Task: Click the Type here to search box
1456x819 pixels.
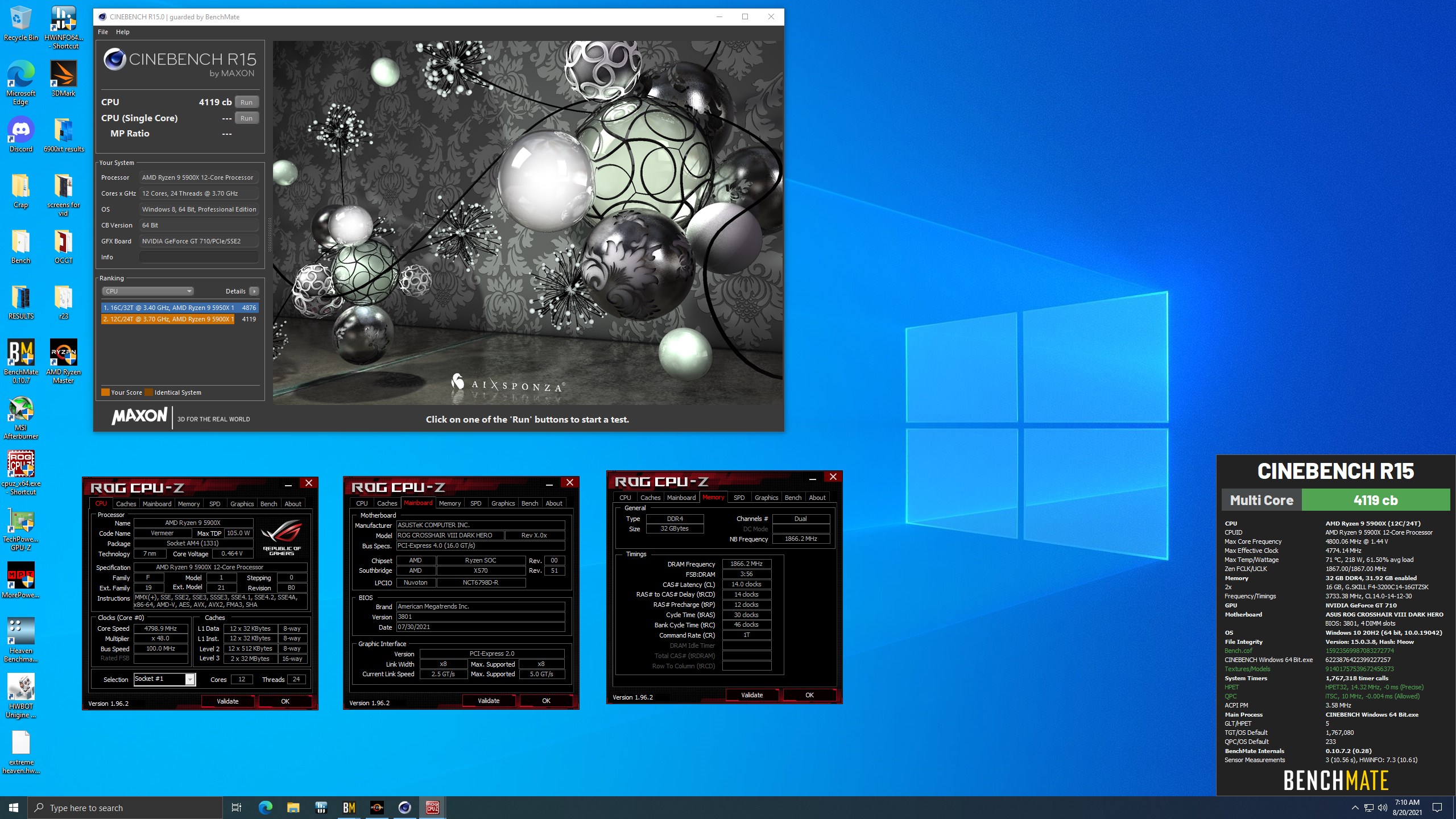Action: click(x=125, y=808)
